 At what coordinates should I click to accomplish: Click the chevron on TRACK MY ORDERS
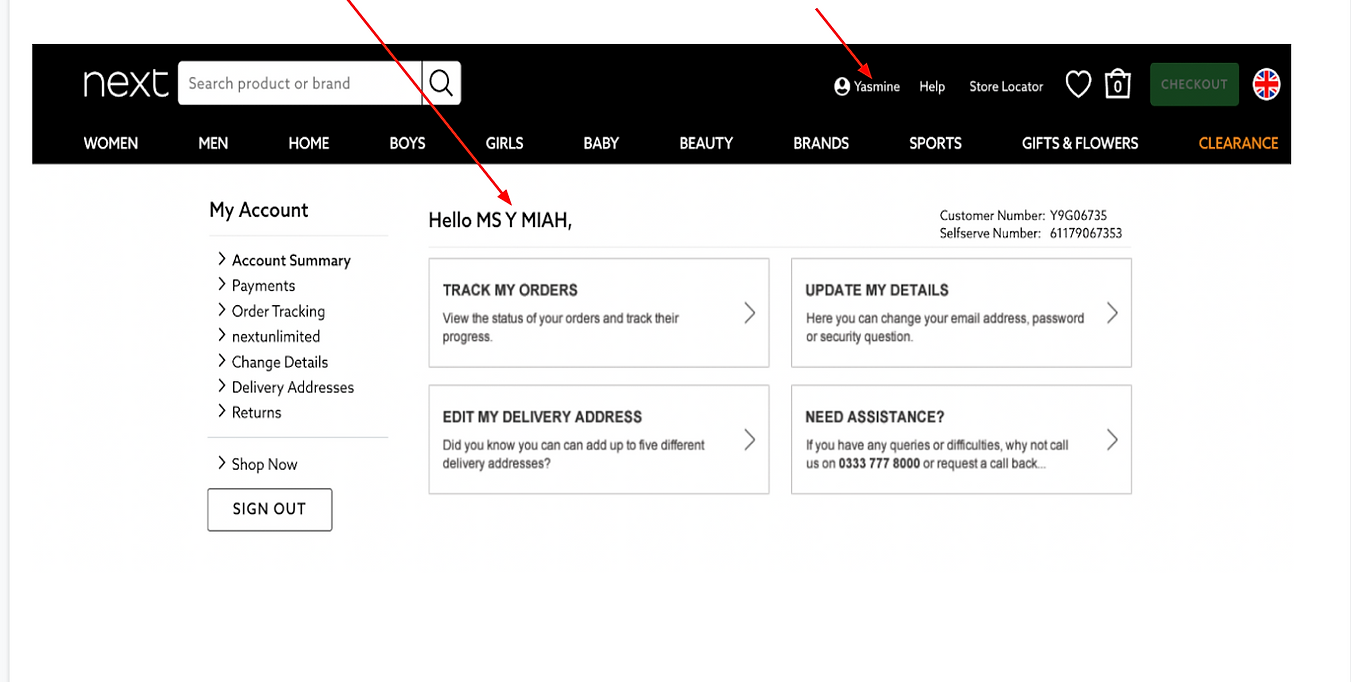pos(750,313)
